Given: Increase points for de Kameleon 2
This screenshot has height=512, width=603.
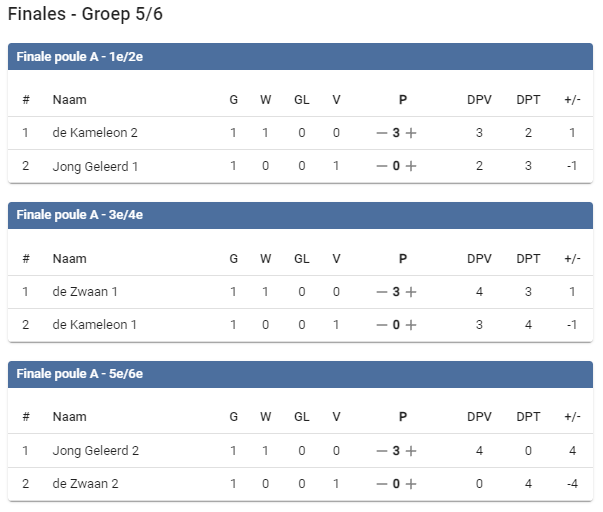Looking at the screenshot, I should pos(411,133).
